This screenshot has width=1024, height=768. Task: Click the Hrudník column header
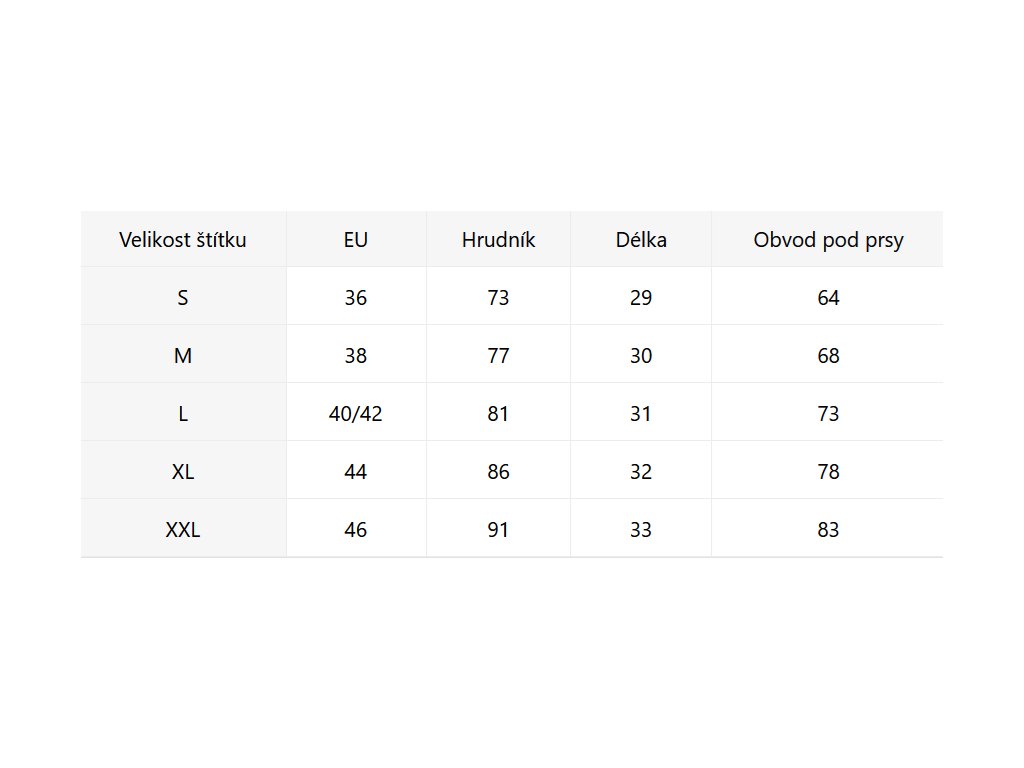pyautogui.click(x=498, y=240)
